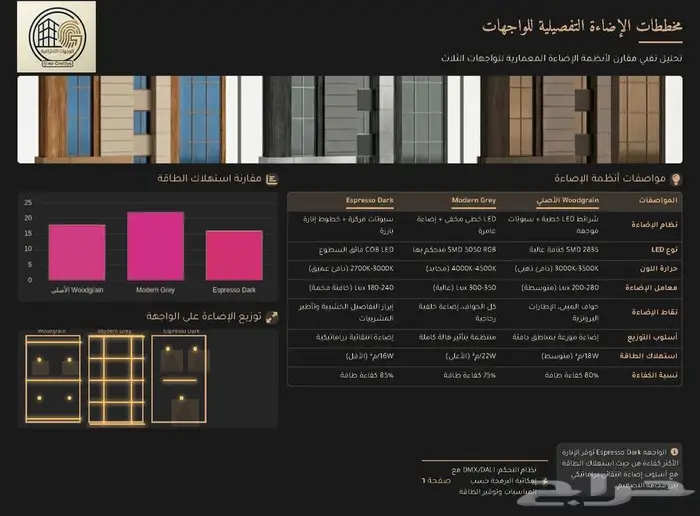Click the مقارنة استهلاك الطاقة section heading

(x=209, y=179)
